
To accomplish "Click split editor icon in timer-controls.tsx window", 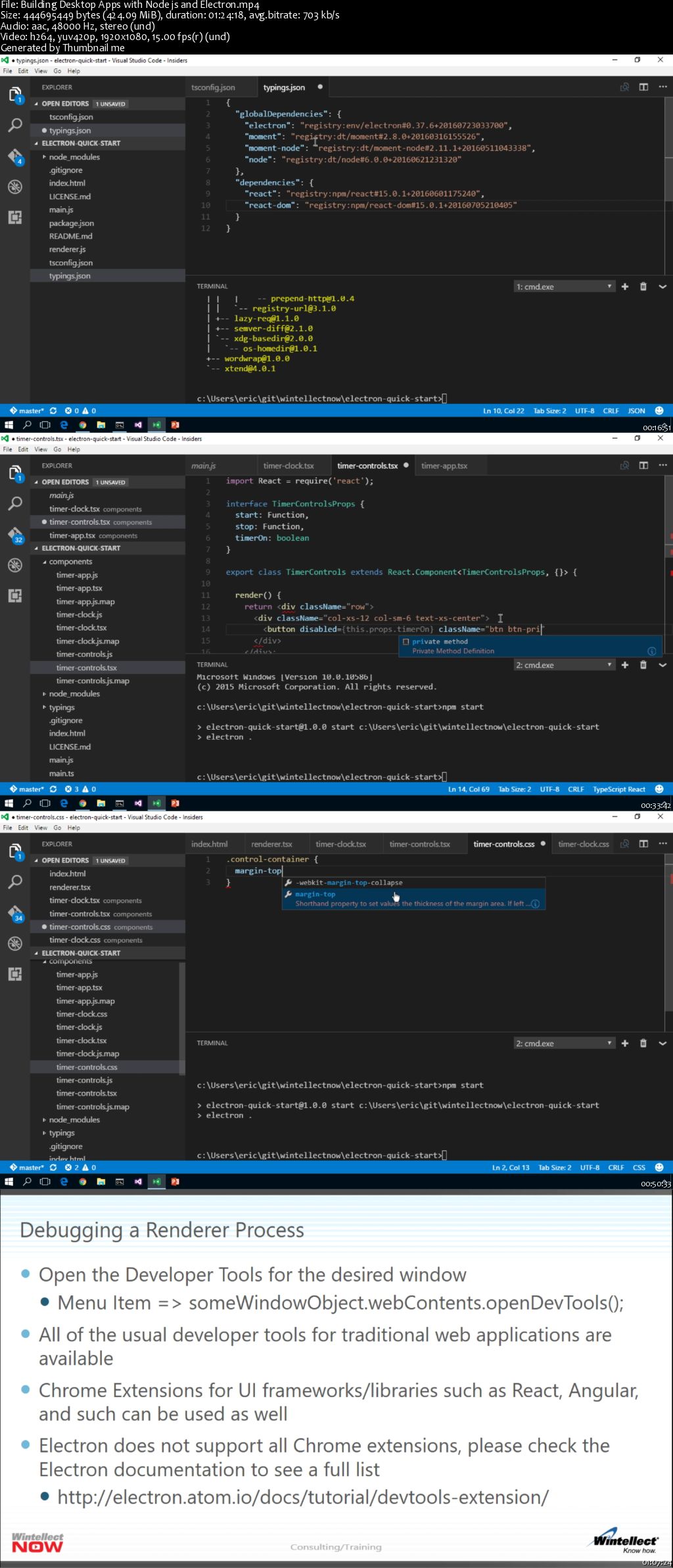I will (x=643, y=465).
